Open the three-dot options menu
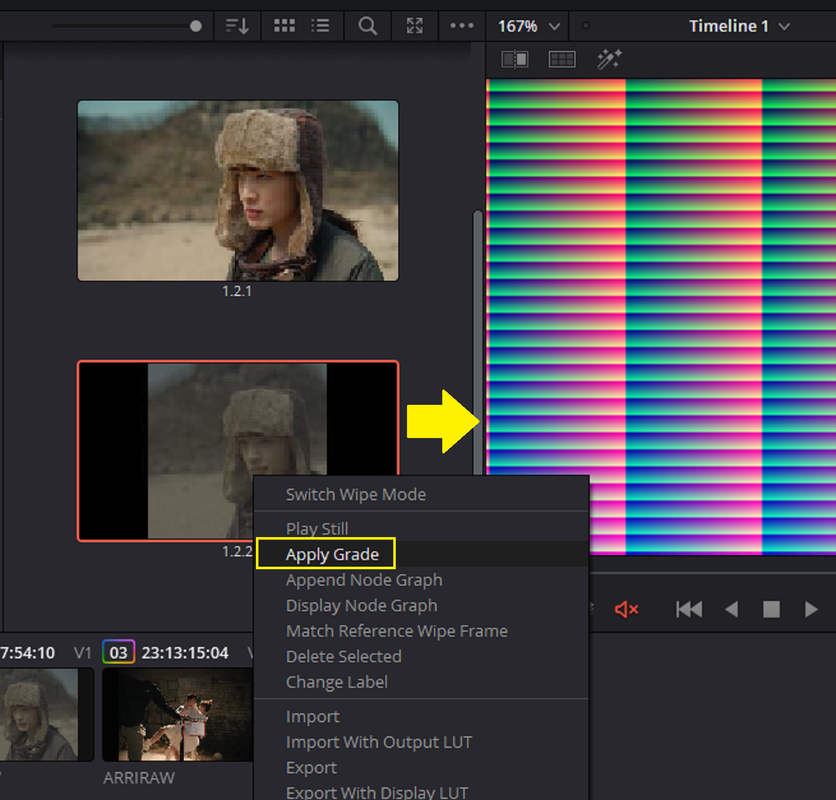Image resolution: width=836 pixels, height=800 pixels. tap(462, 26)
